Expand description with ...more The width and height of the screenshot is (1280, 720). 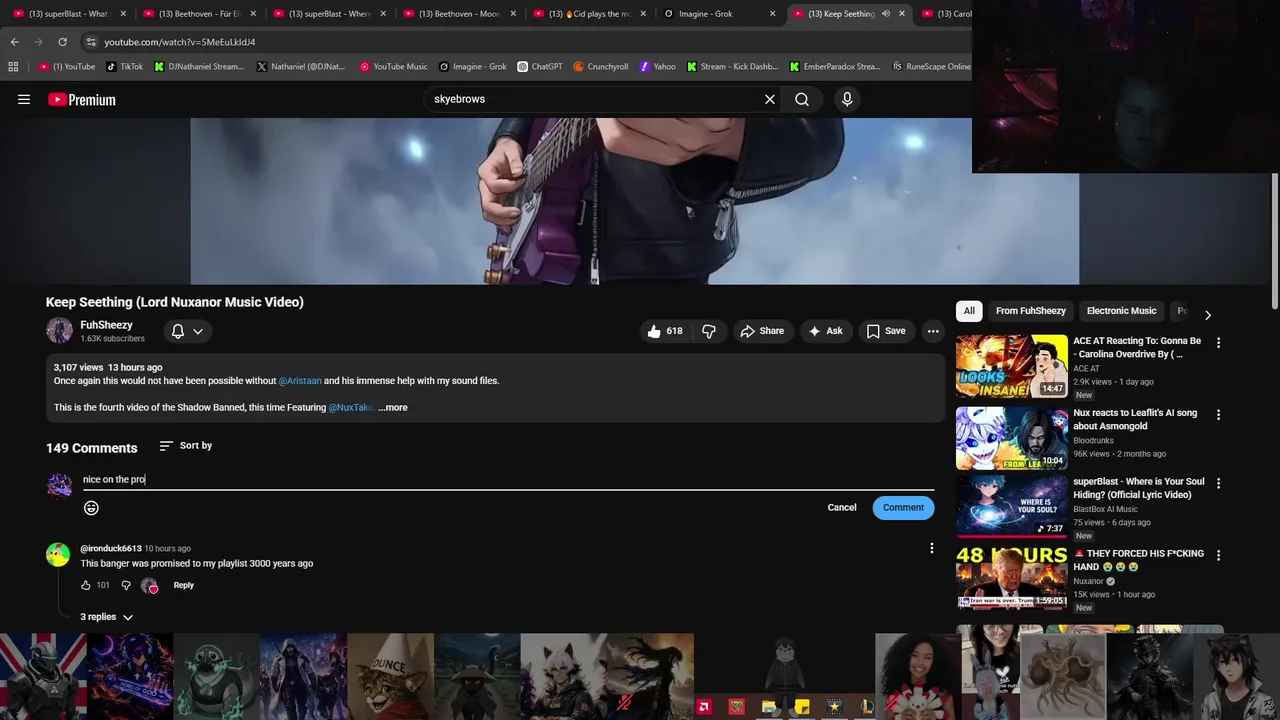(393, 408)
